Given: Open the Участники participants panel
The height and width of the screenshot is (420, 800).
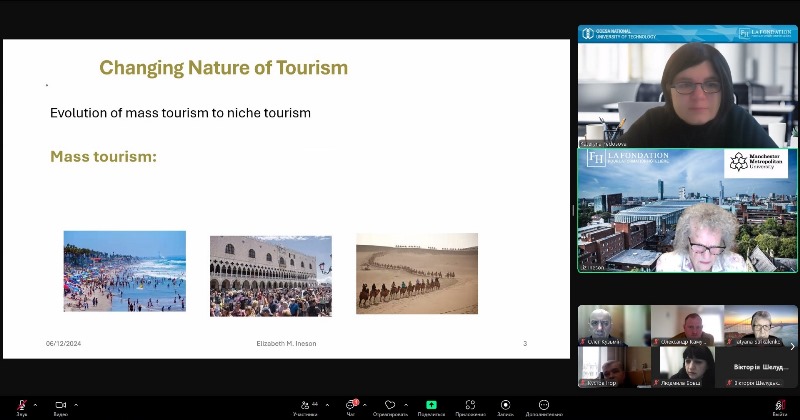Looking at the screenshot, I should click(305, 405).
